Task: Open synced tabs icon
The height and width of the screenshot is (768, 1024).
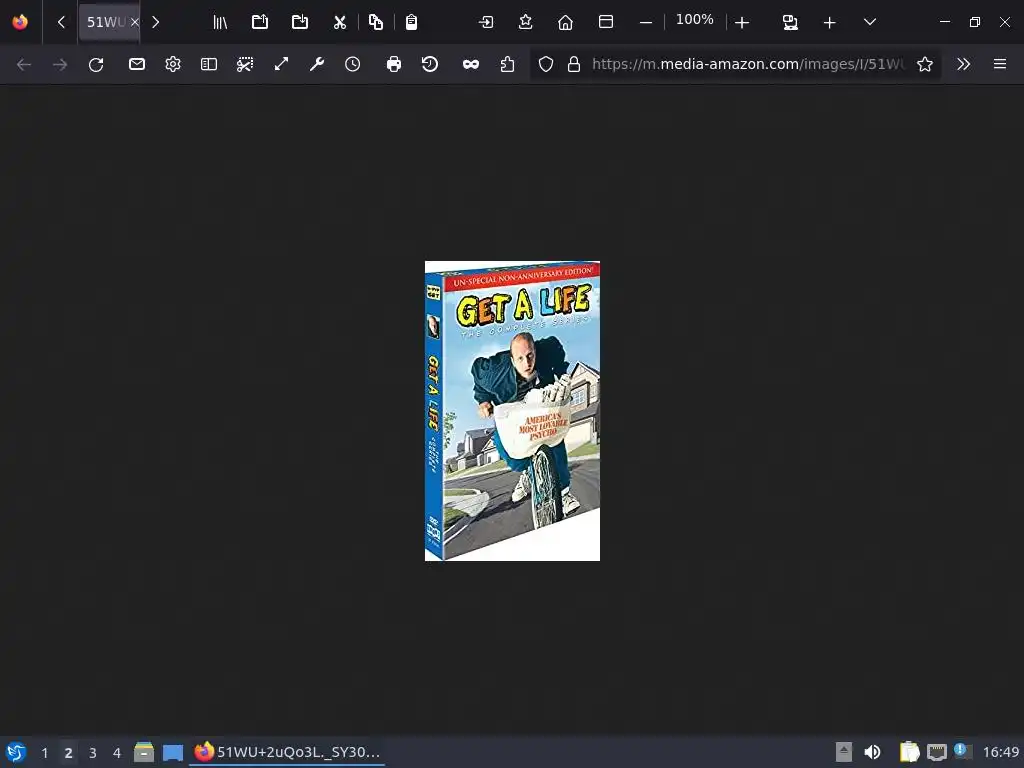Action: coord(790,23)
